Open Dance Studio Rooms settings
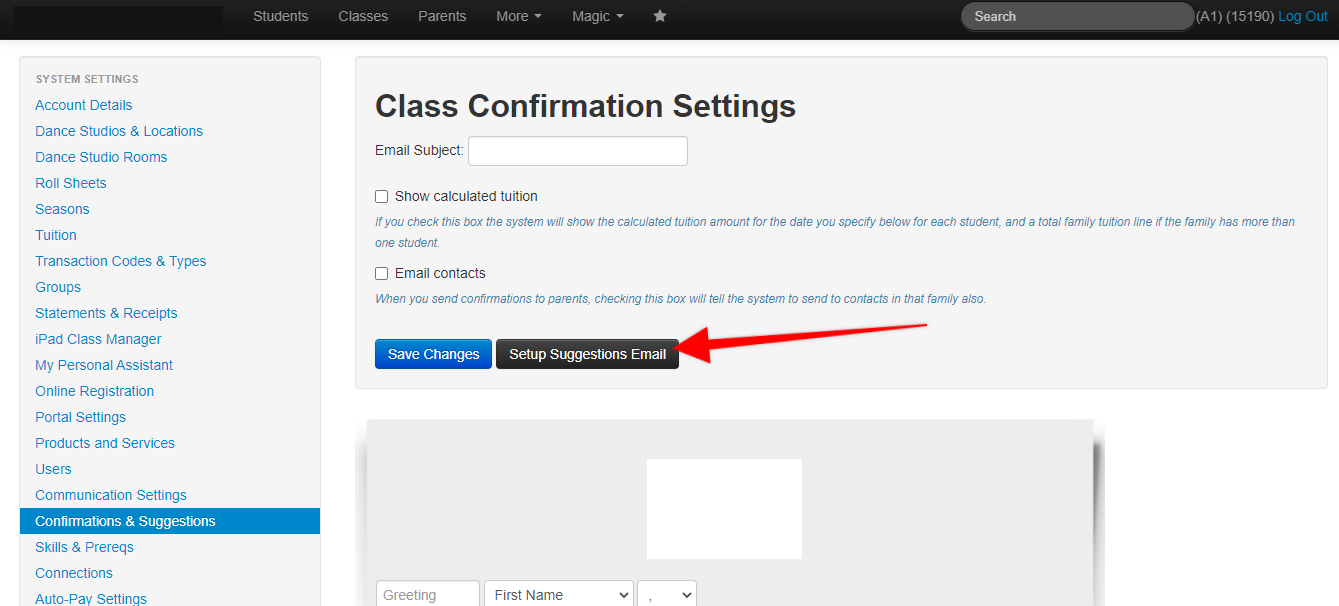 (101, 157)
